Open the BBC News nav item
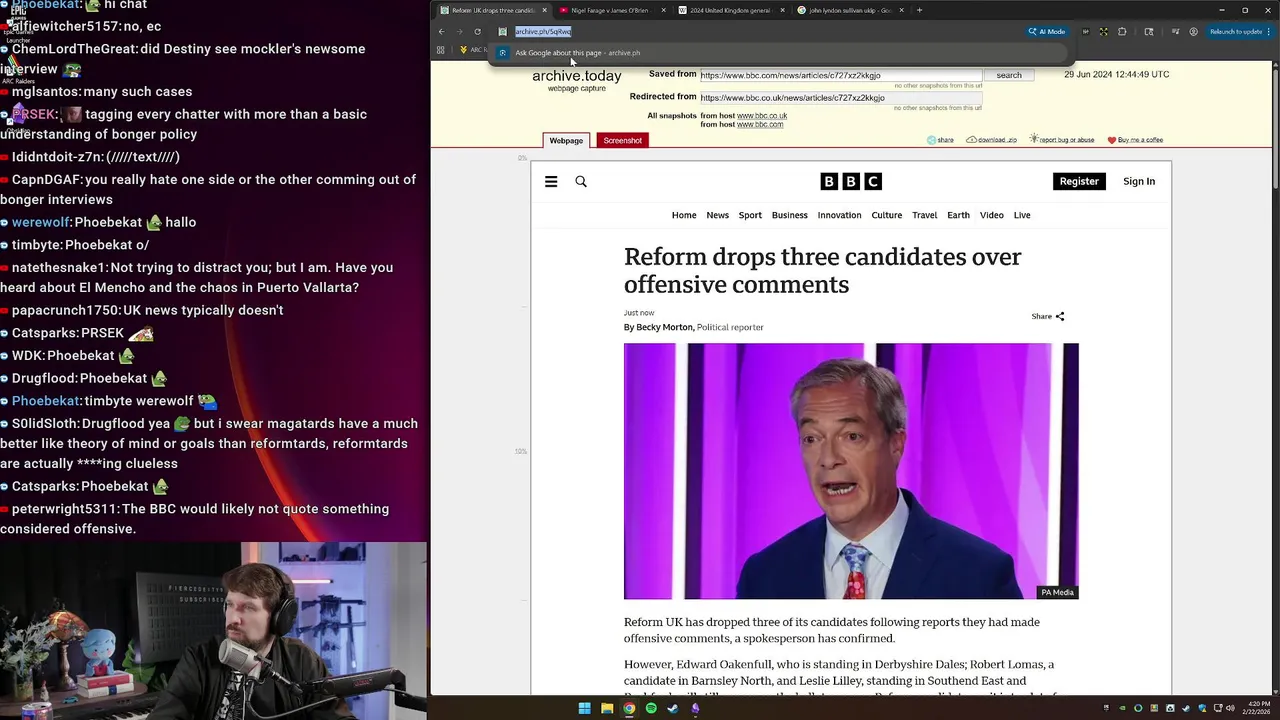Viewport: 1280px width, 720px height. click(x=718, y=215)
